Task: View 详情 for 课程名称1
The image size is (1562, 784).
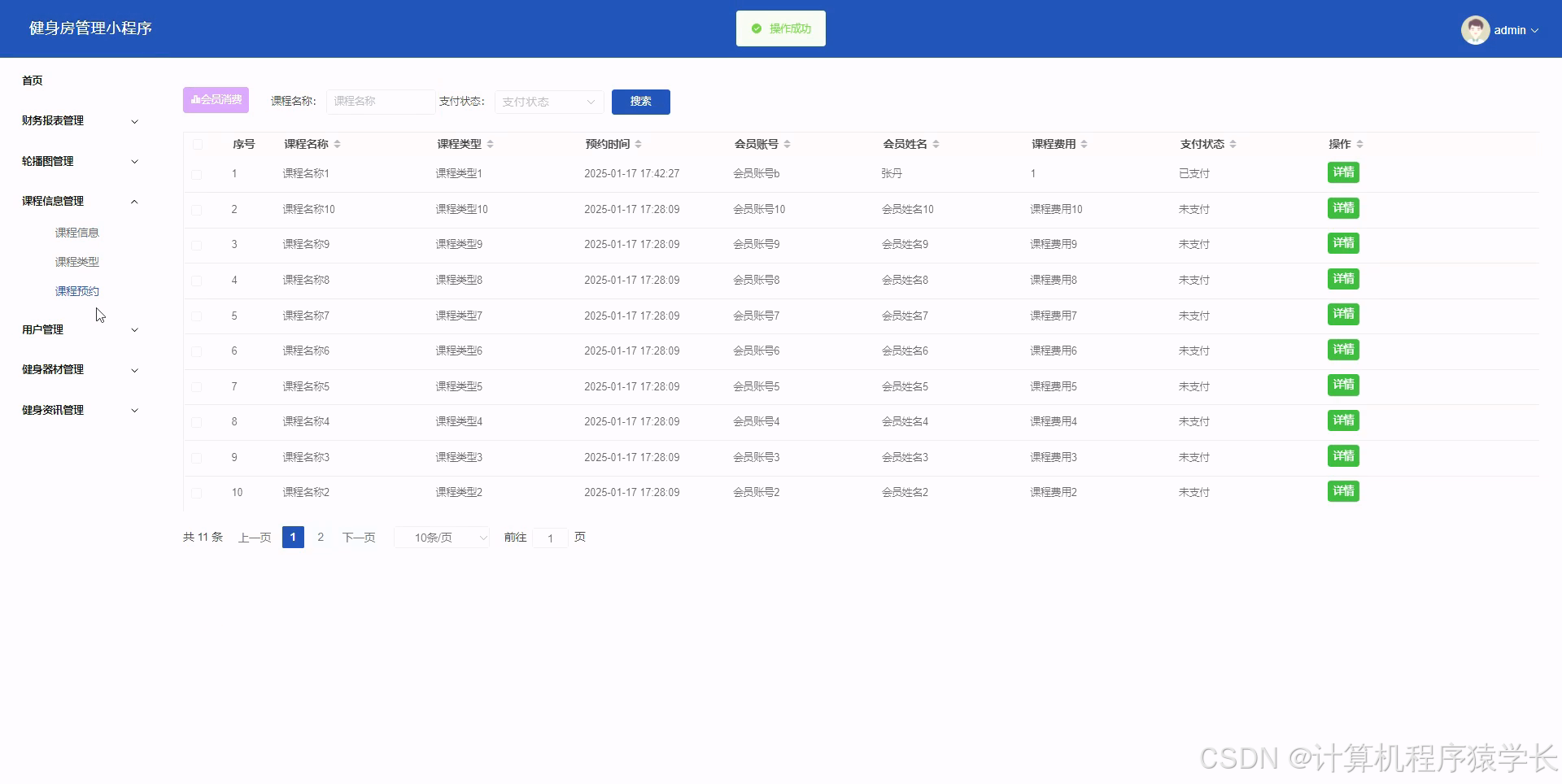Action: [1342, 172]
